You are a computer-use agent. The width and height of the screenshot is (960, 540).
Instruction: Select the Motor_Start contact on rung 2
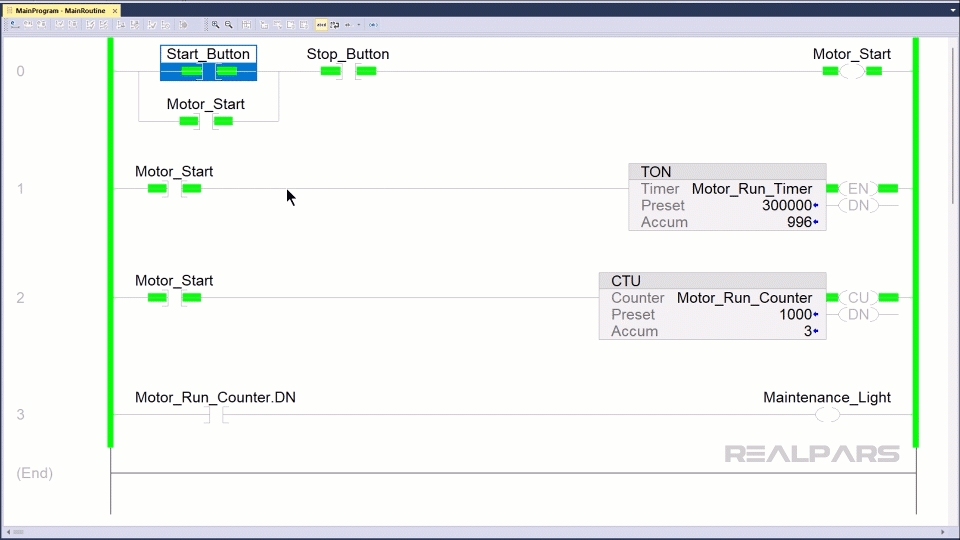(x=174, y=298)
